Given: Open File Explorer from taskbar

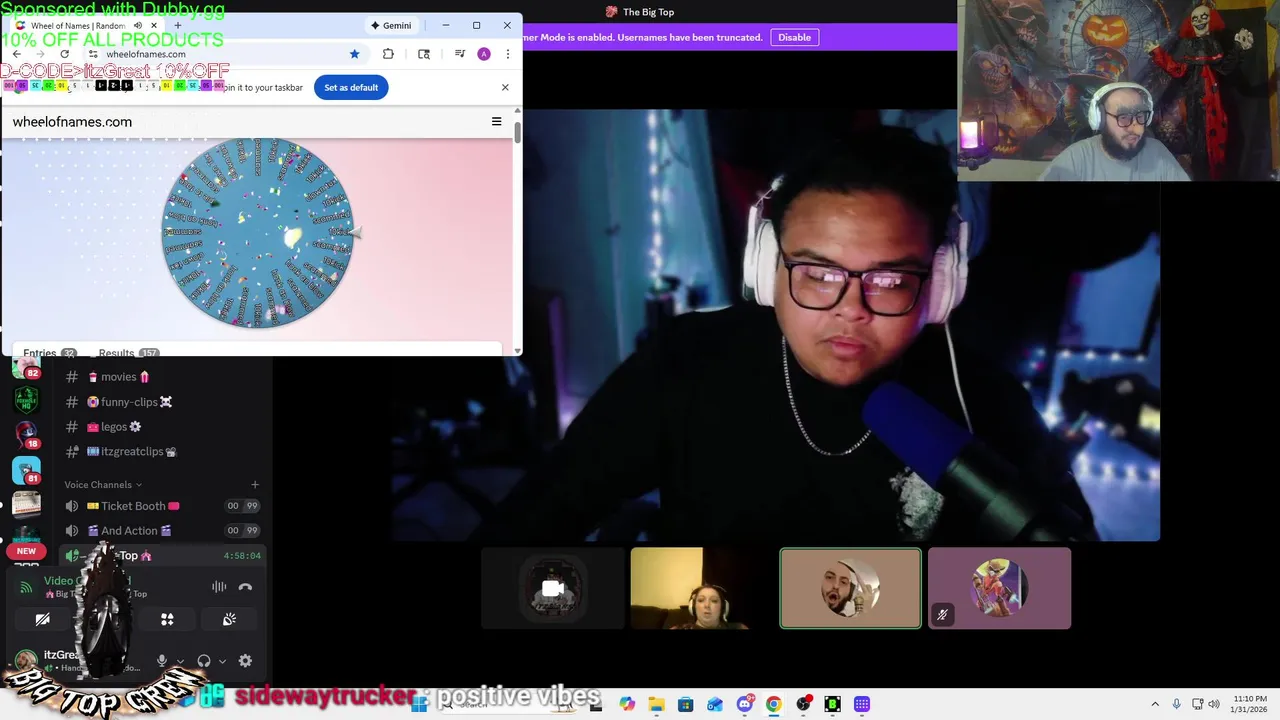Looking at the screenshot, I should pyautogui.click(x=656, y=705).
